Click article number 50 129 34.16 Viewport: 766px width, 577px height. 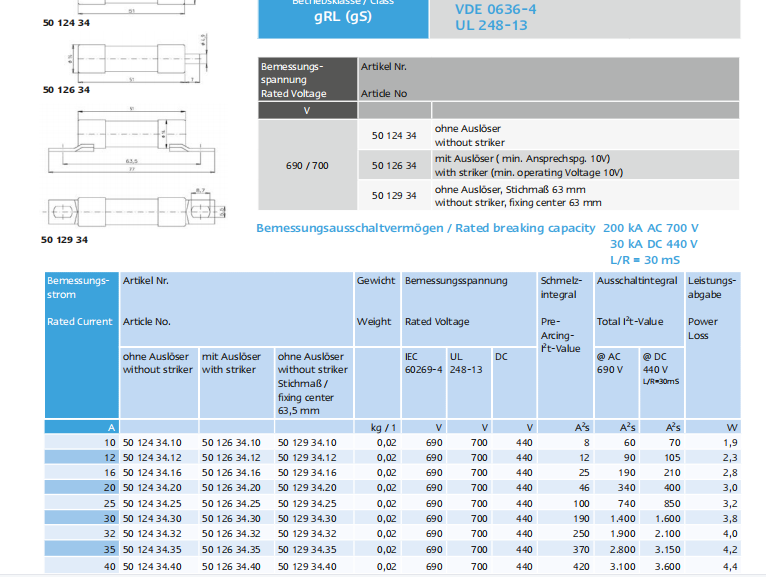307,473
